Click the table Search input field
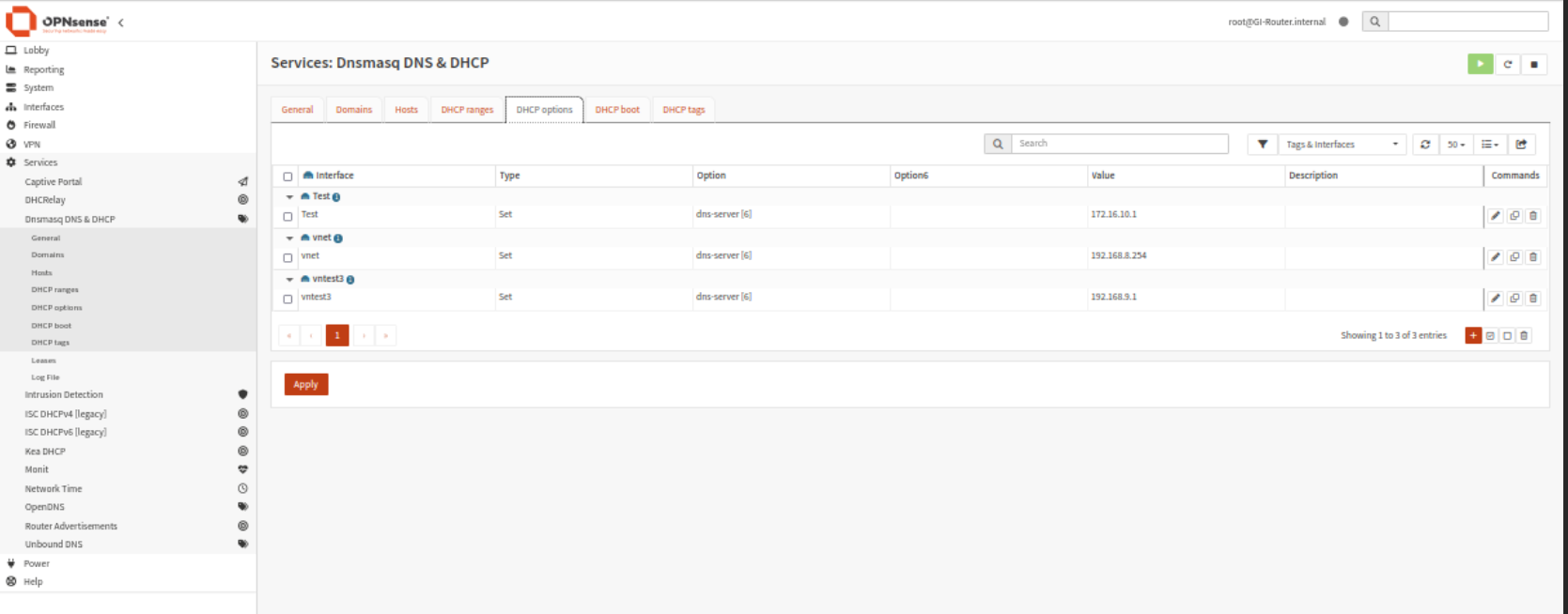The height and width of the screenshot is (614, 1568). [x=1119, y=144]
